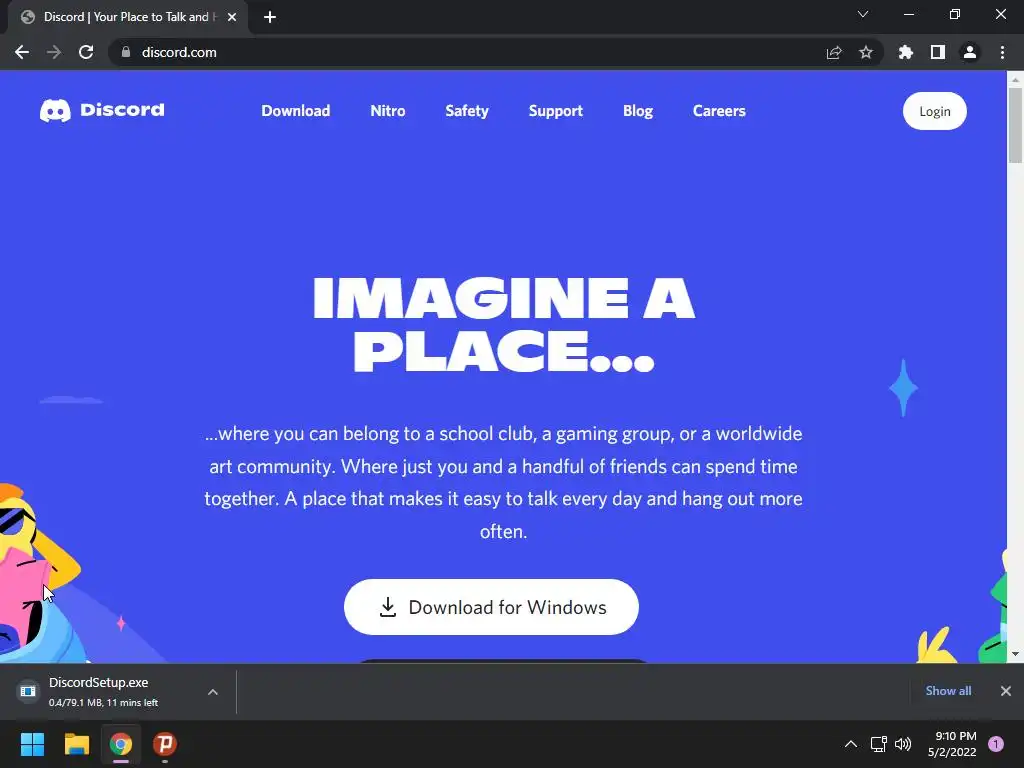Click Chrome icon in taskbar

point(121,744)
